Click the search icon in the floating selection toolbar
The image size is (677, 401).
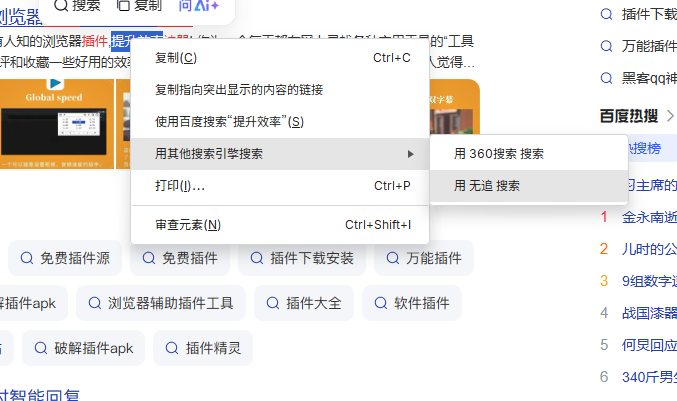pos(61,5)
